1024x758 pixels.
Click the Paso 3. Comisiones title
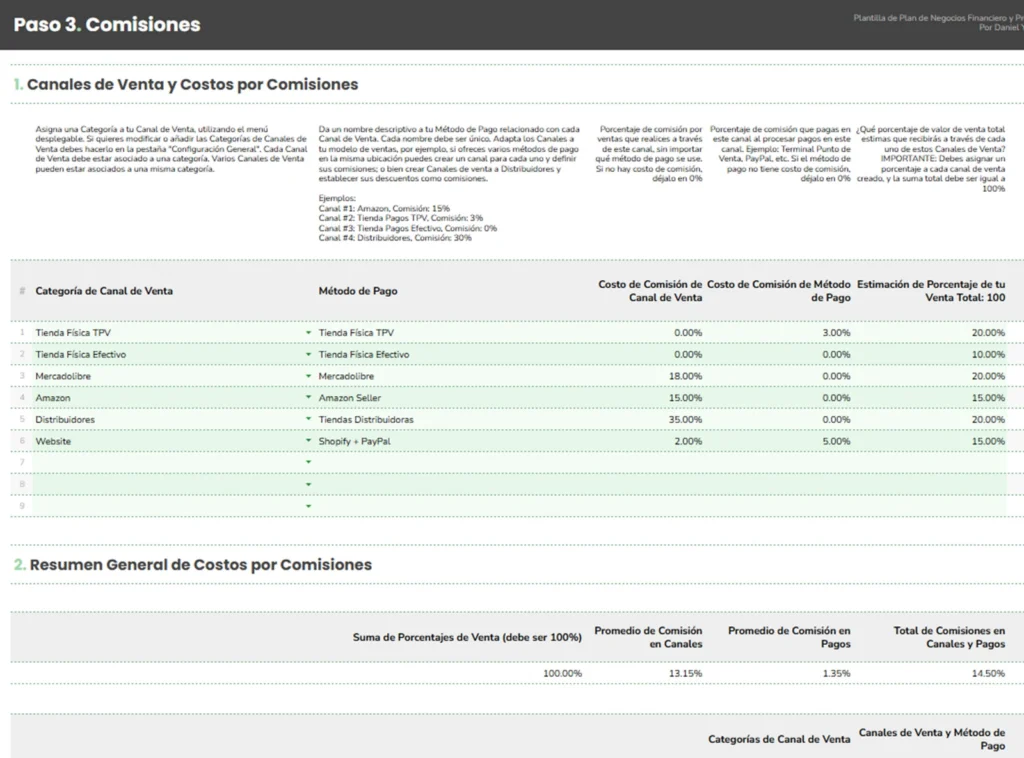[x=107, y=25]
